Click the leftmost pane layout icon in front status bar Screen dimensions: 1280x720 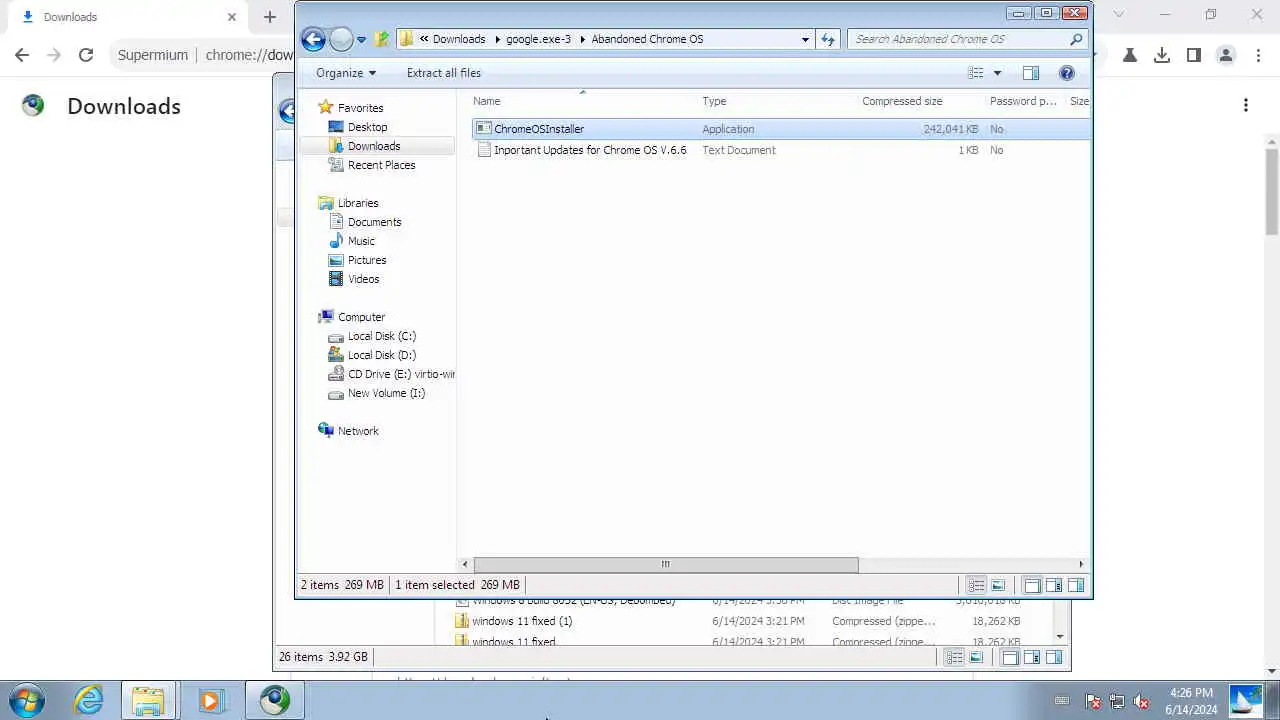pyautogui.click(x=1032, y=585)
